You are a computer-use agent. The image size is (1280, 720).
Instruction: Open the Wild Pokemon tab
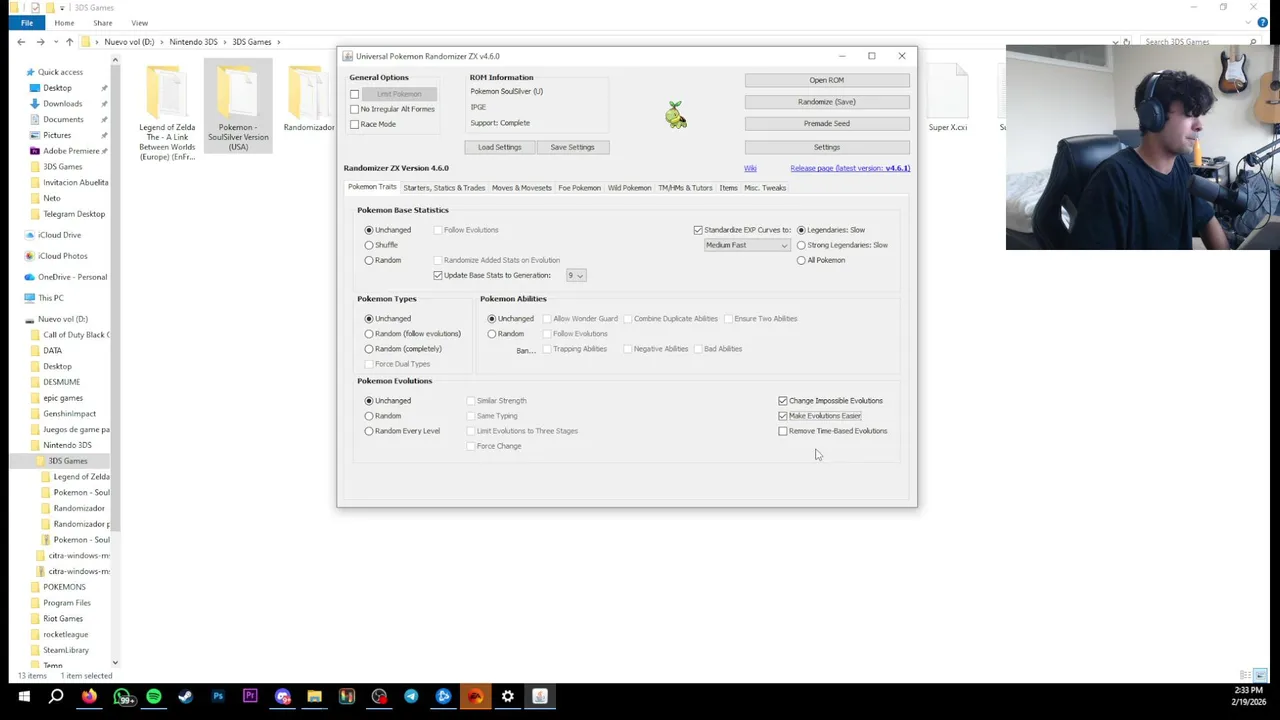629,188
